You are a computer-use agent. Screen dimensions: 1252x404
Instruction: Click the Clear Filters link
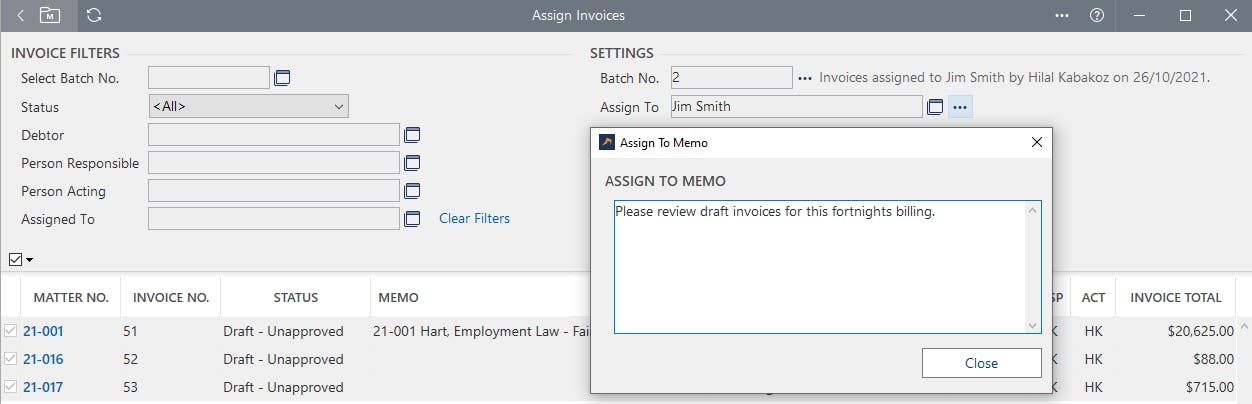(x=474, y=218)
